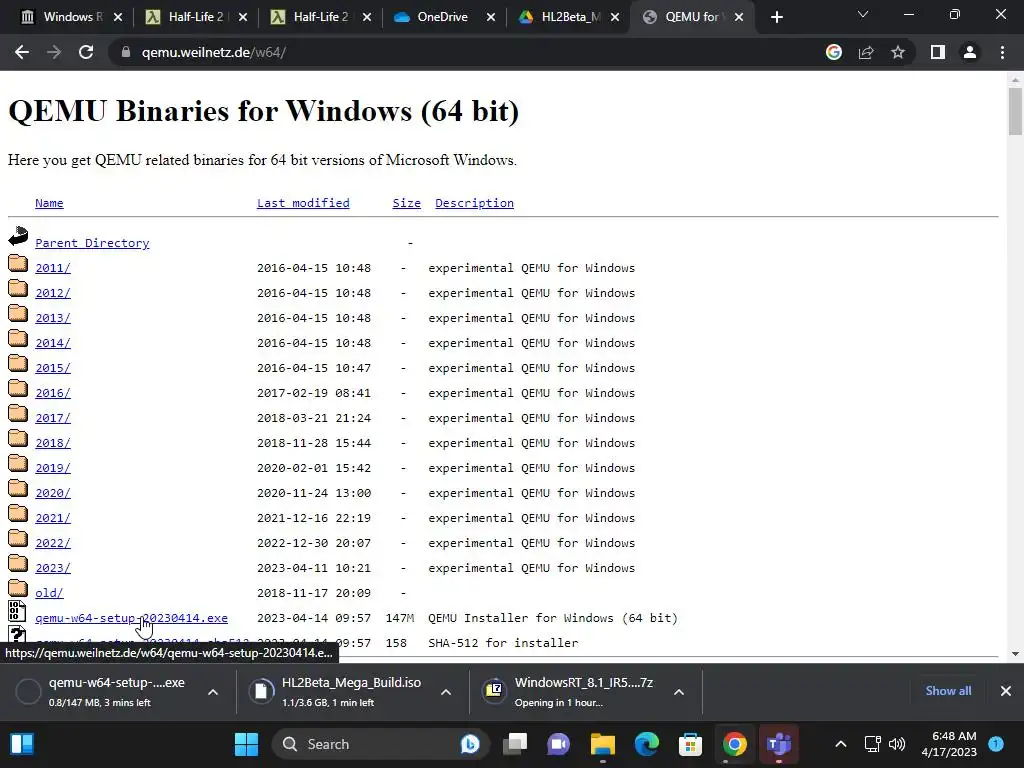Image resolution: width=1024 pixels, height=768 pixels.
Task: Download qemu-w64-setup-20230414.exe
Action: tap(131, 618)
